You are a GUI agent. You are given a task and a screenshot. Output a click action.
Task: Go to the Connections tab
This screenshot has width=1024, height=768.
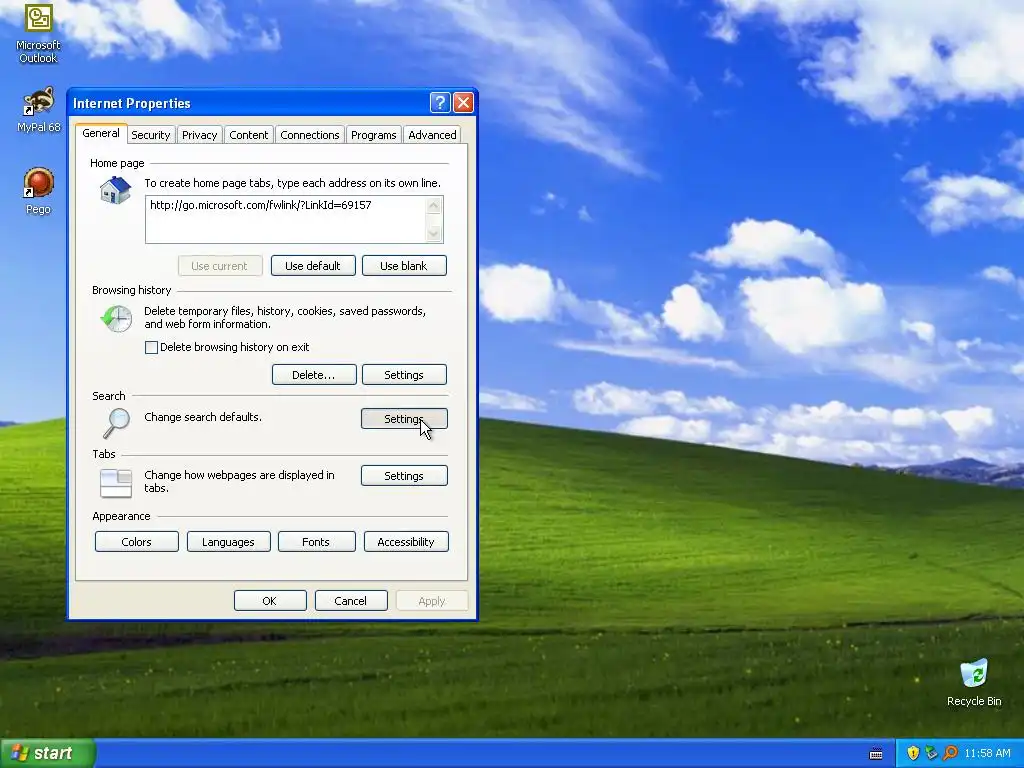[310, 135]
